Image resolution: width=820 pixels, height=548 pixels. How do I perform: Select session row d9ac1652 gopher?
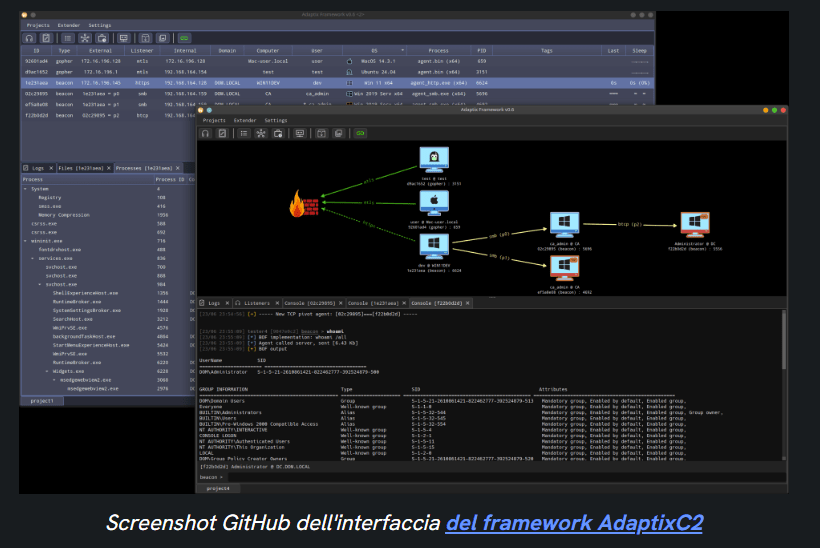pyautogui.click(x=337, y=72)
